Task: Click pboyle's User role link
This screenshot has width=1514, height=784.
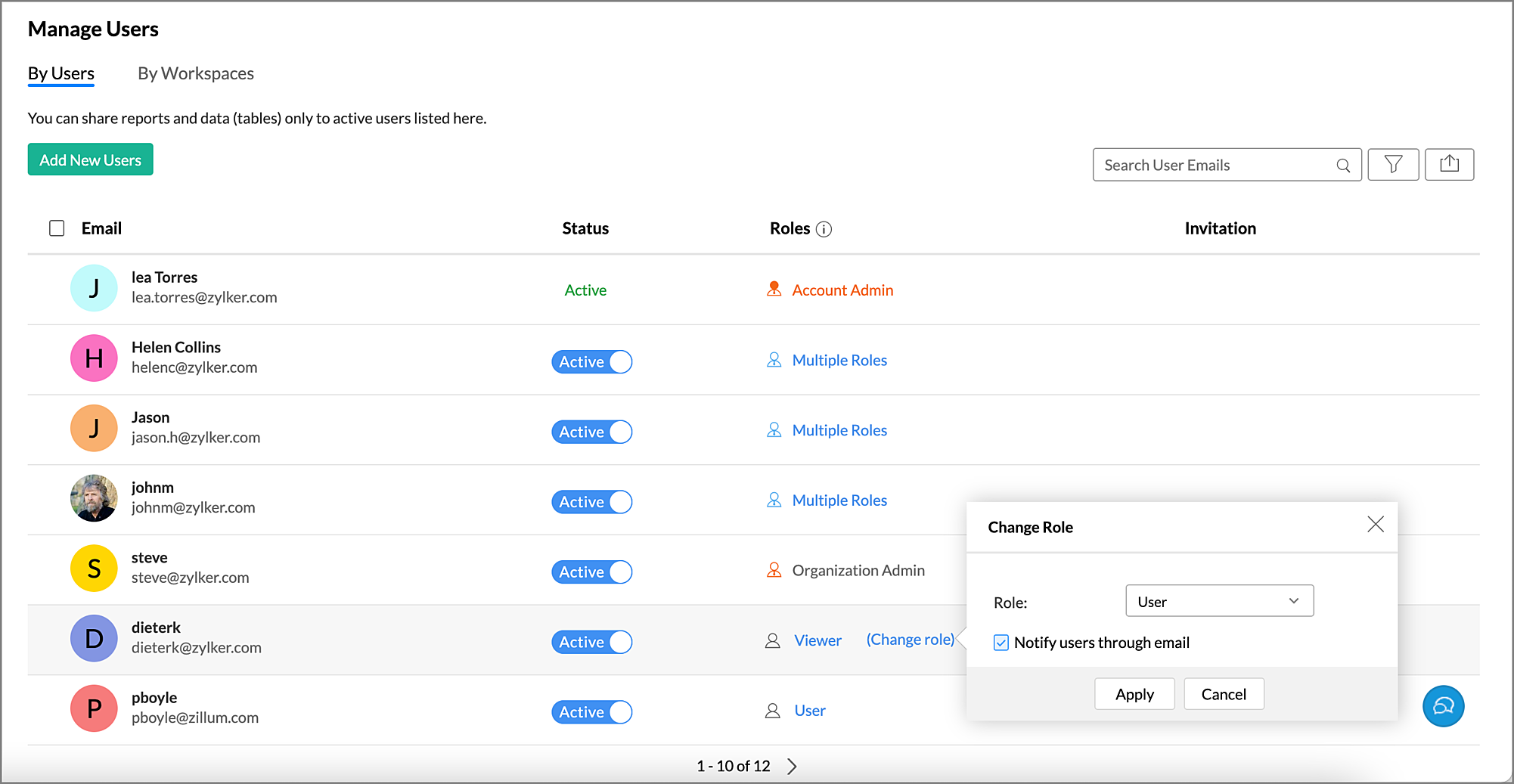Action: pos(810,711)
